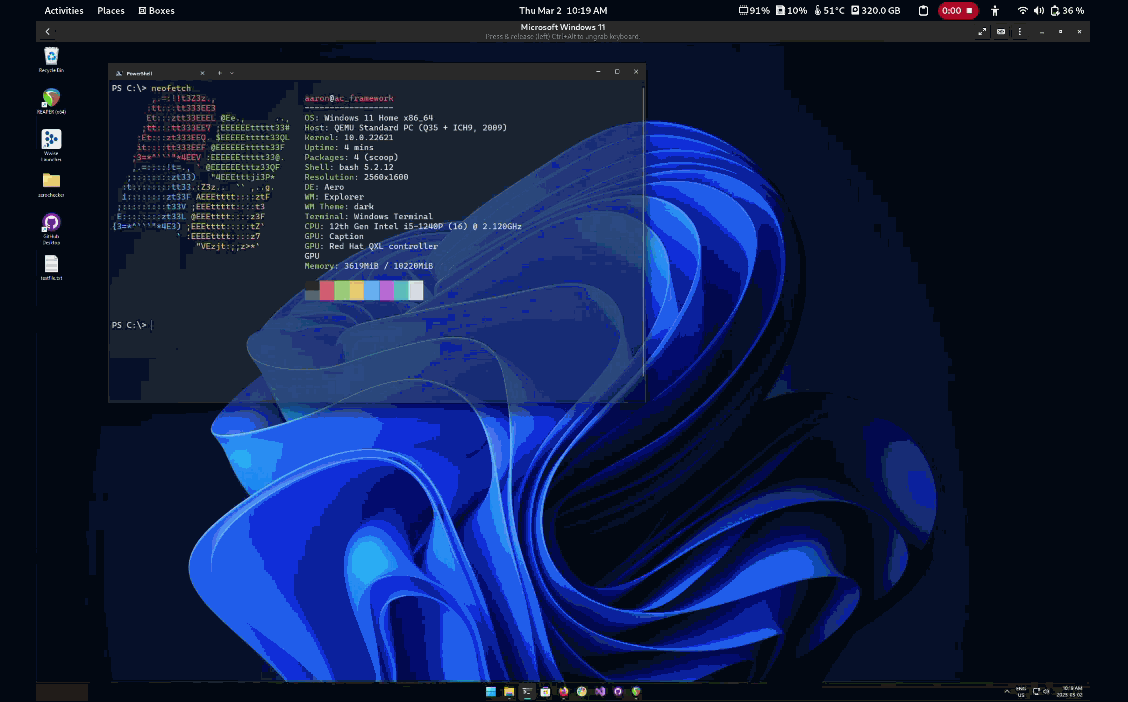
Task: Open the Windows taskbar clock
Action: (x=1070, y=691)
